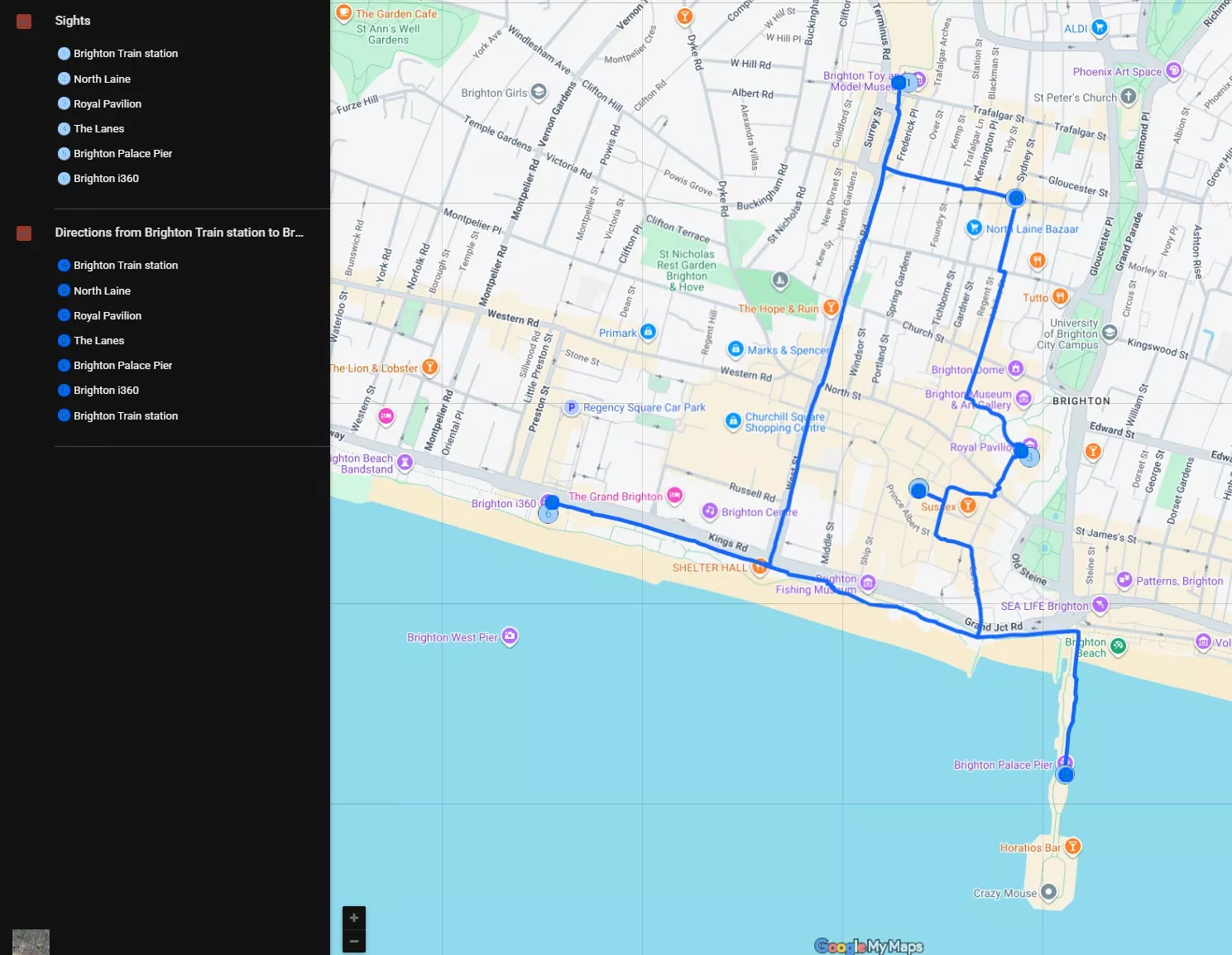This screenshot has width=1232, height=955.
Task: Click the pink hotel icon near Western St
Action: (386, 416)
